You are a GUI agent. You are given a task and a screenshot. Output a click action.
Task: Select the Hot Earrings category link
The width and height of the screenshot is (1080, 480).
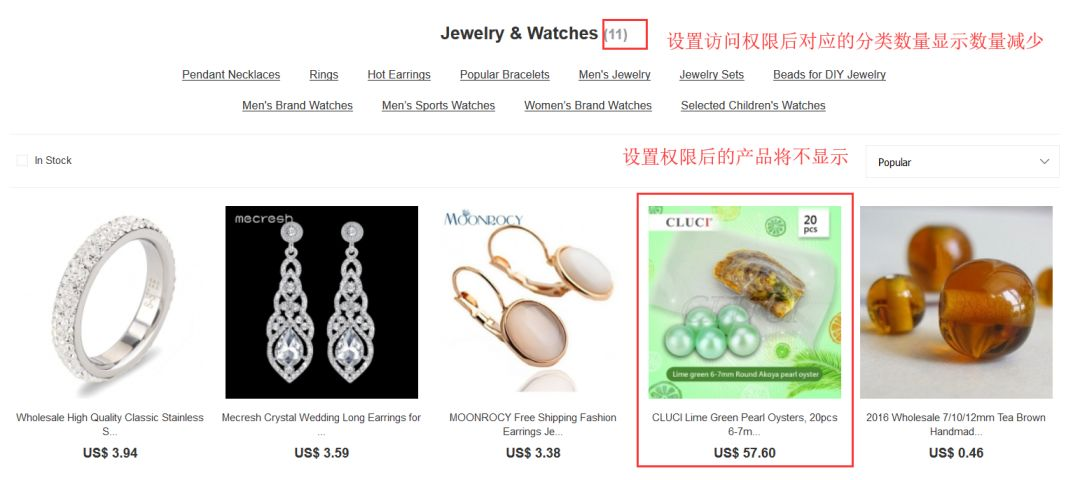(x=399, y=74)
